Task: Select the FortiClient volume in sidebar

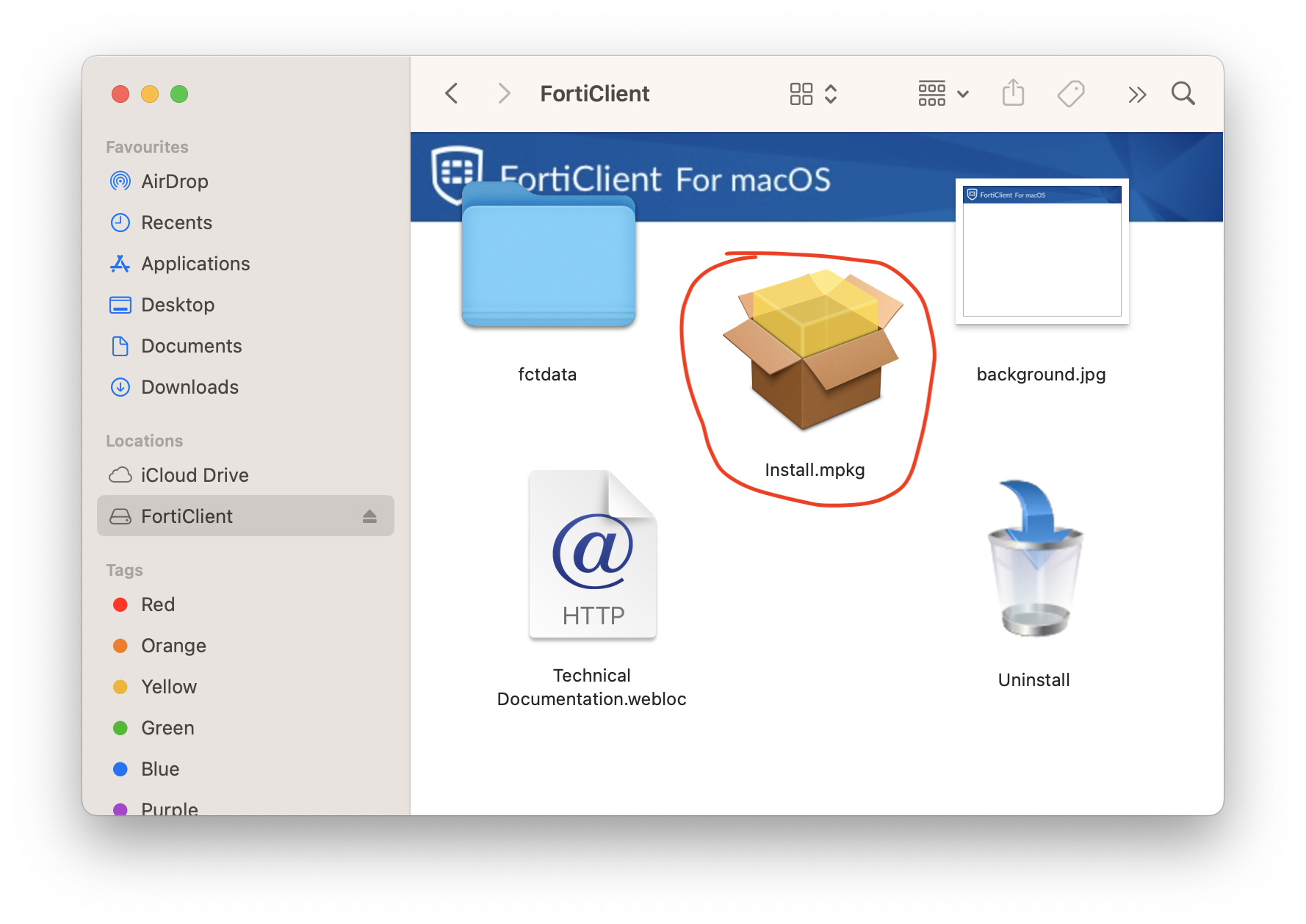Action: [245, 516]
